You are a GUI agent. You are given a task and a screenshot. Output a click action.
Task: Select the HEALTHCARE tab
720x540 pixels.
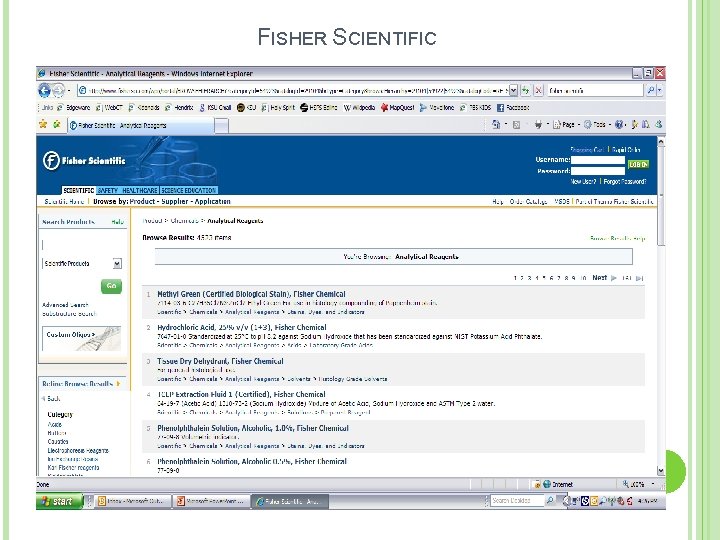pyautogui.click(x=140, y=190)
